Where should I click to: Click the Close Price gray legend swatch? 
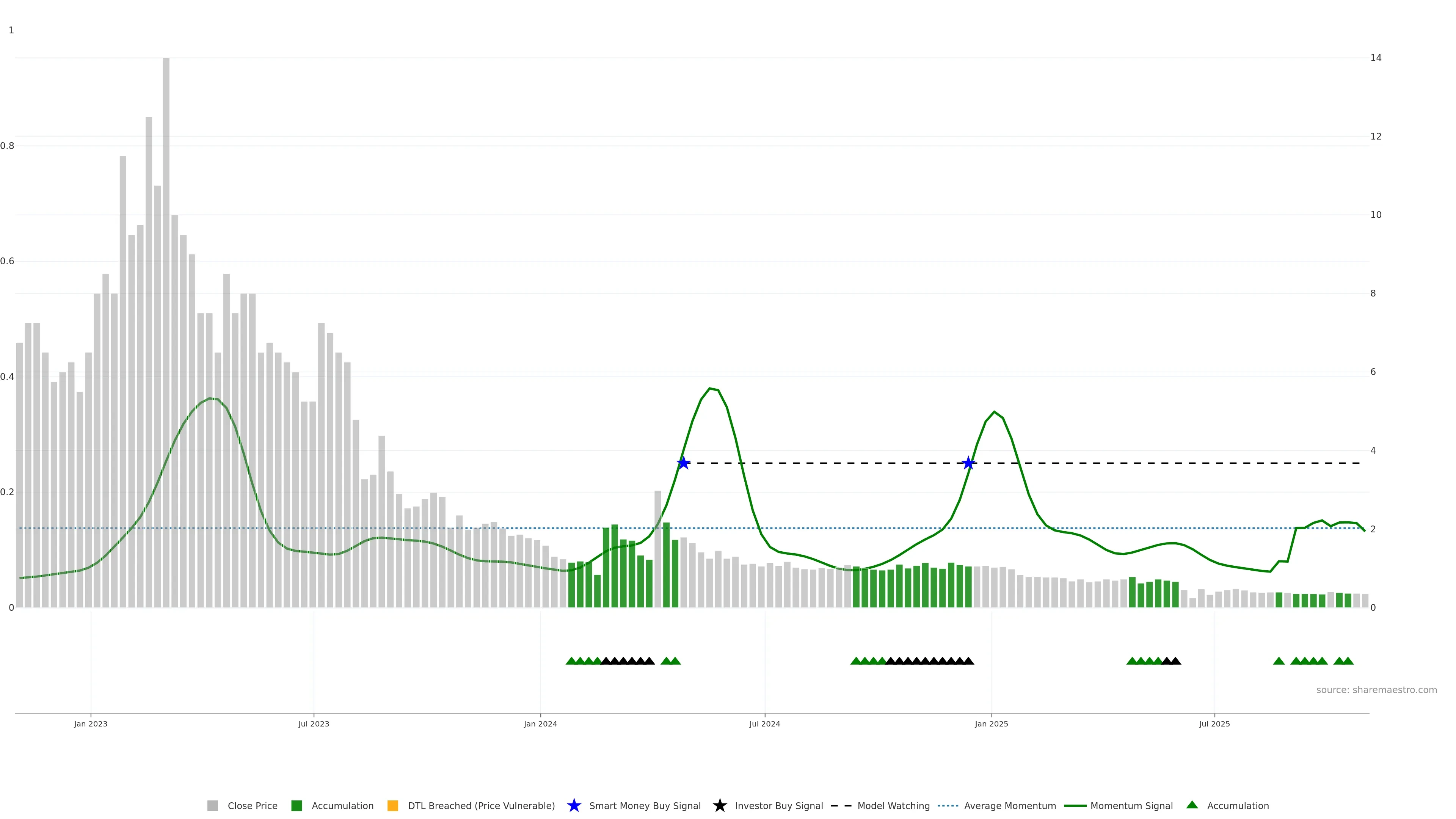click(212, 806)
